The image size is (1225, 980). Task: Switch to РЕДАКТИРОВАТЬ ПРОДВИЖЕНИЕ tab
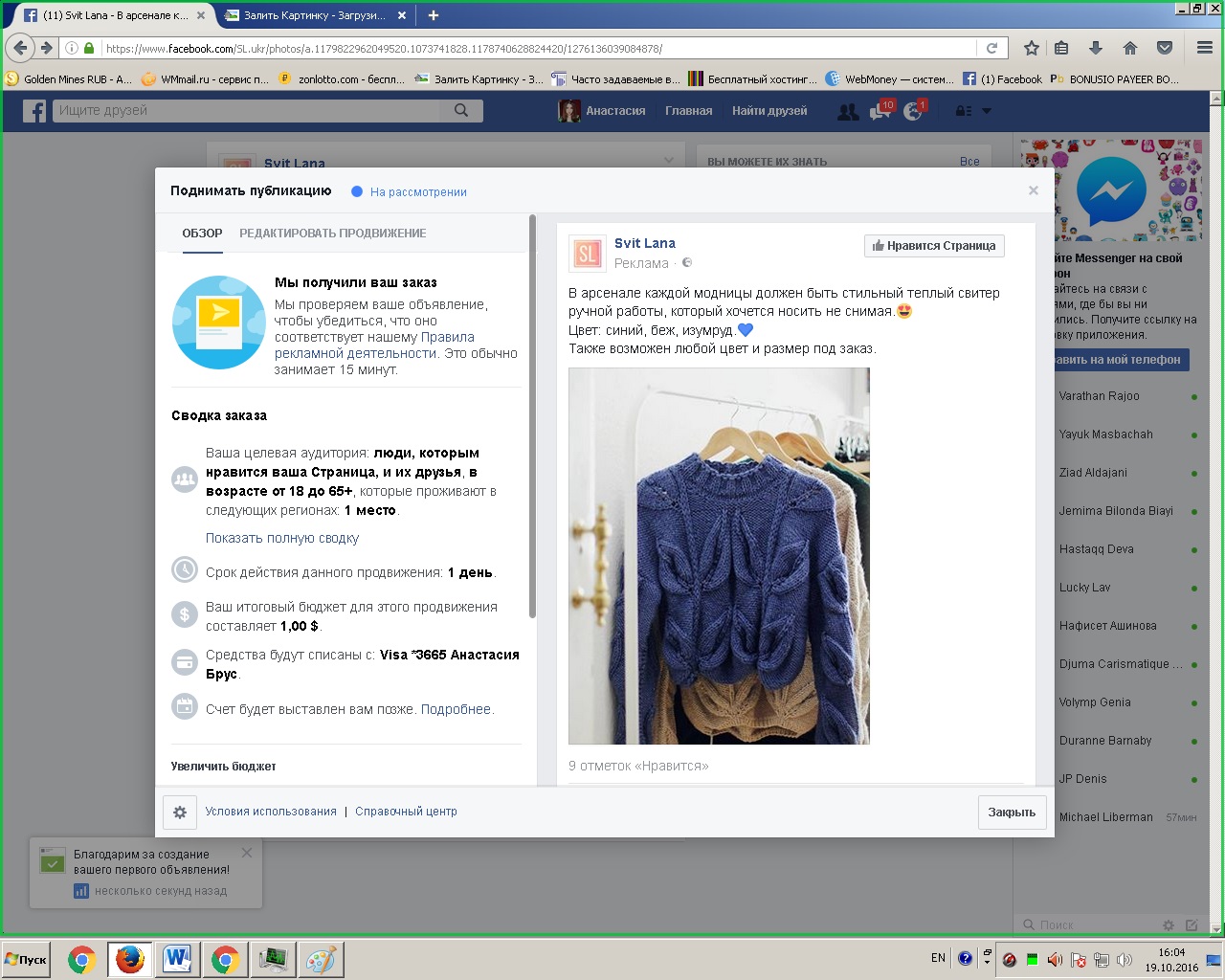(x=333, y=234)
